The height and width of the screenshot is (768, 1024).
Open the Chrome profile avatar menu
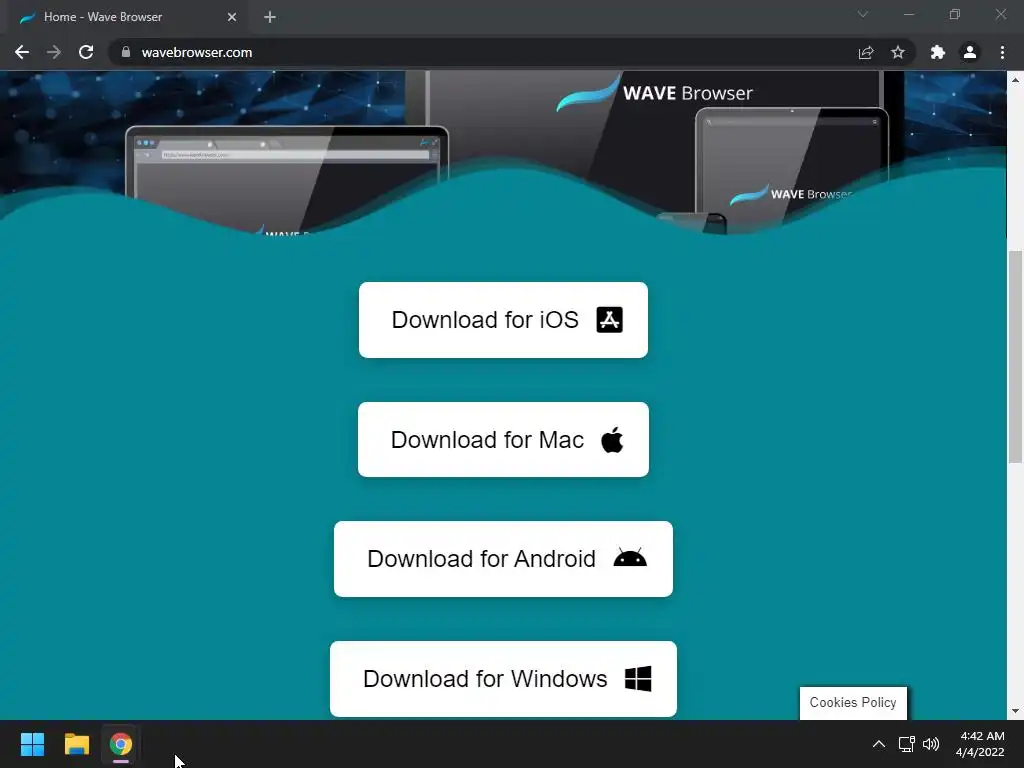[970, 52]
